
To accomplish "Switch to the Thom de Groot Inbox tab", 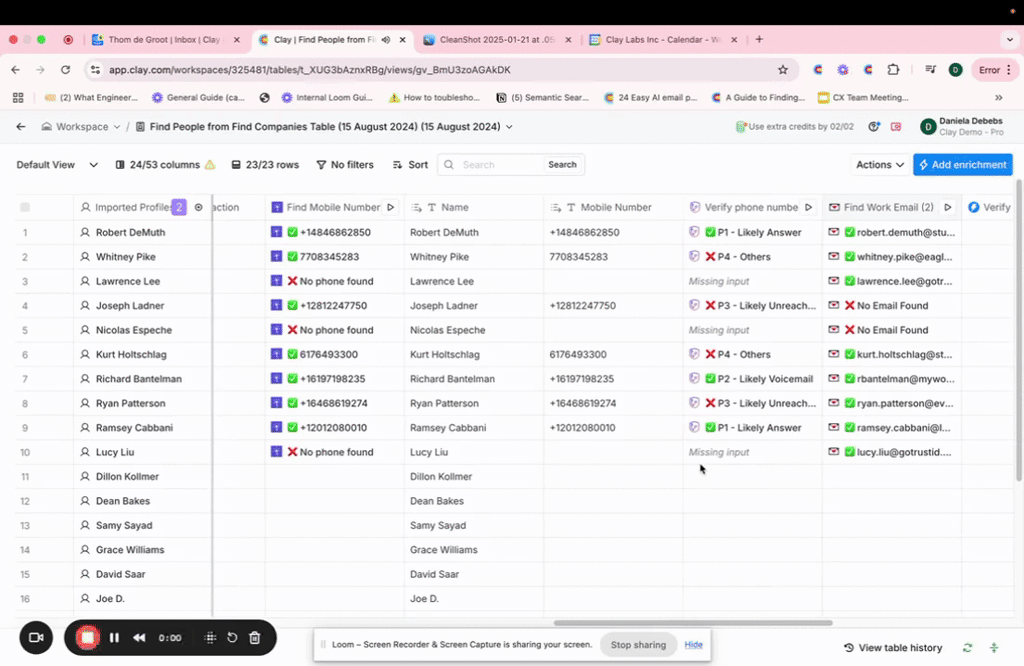I will pos(164,40).
